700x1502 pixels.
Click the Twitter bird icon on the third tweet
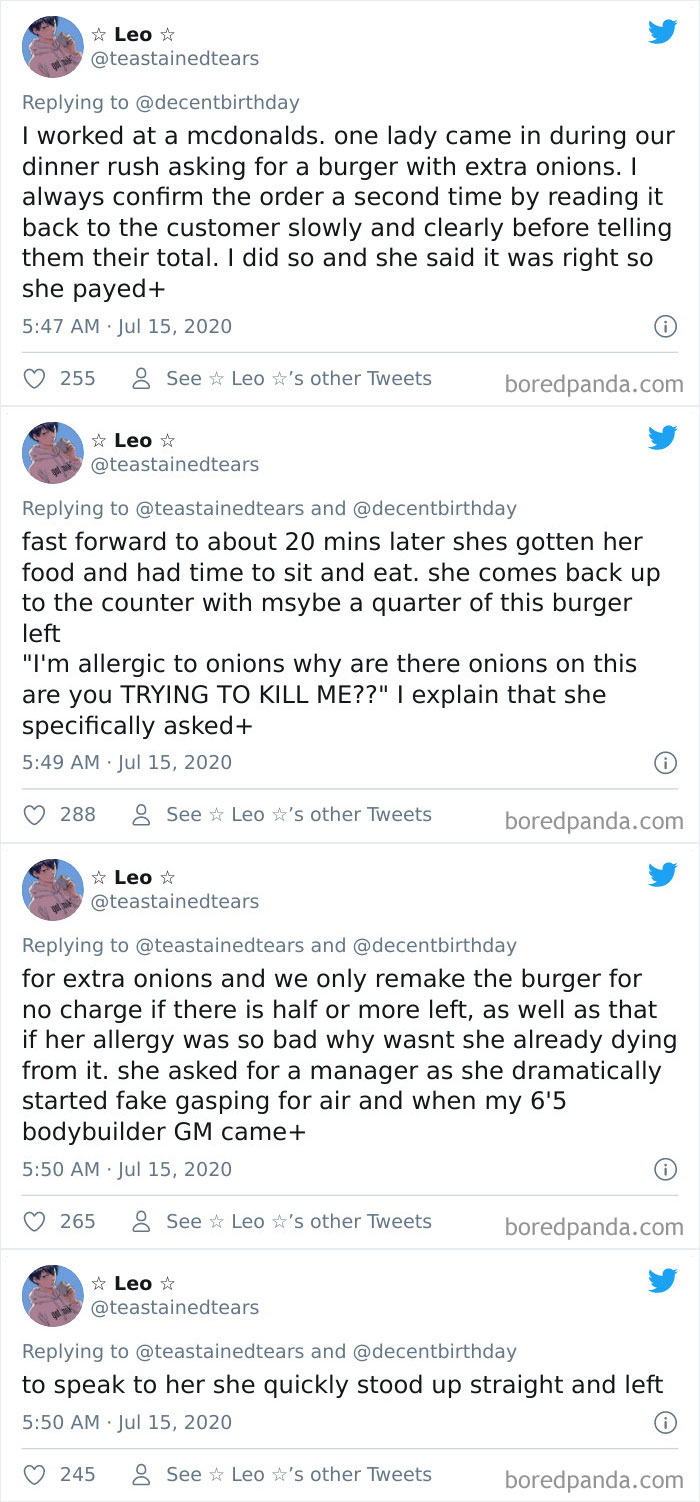(662, 875)
